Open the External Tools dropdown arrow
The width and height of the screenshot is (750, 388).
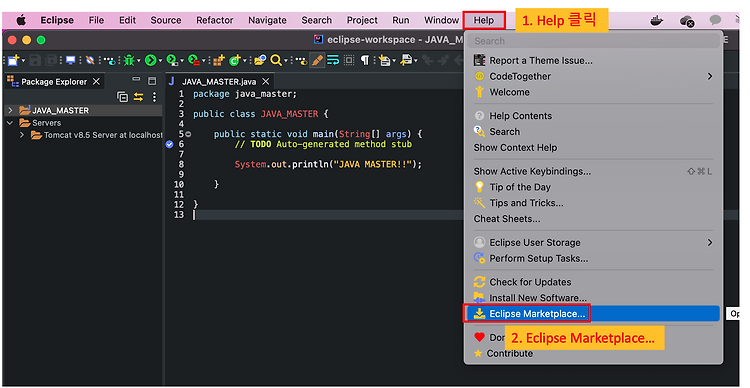tap(204, 61)
